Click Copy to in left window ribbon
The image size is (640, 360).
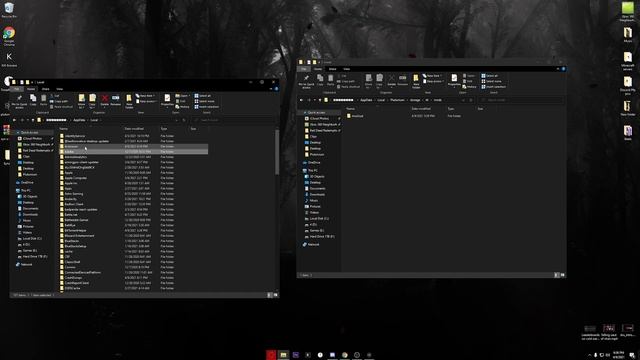click(x=93, y=101)
